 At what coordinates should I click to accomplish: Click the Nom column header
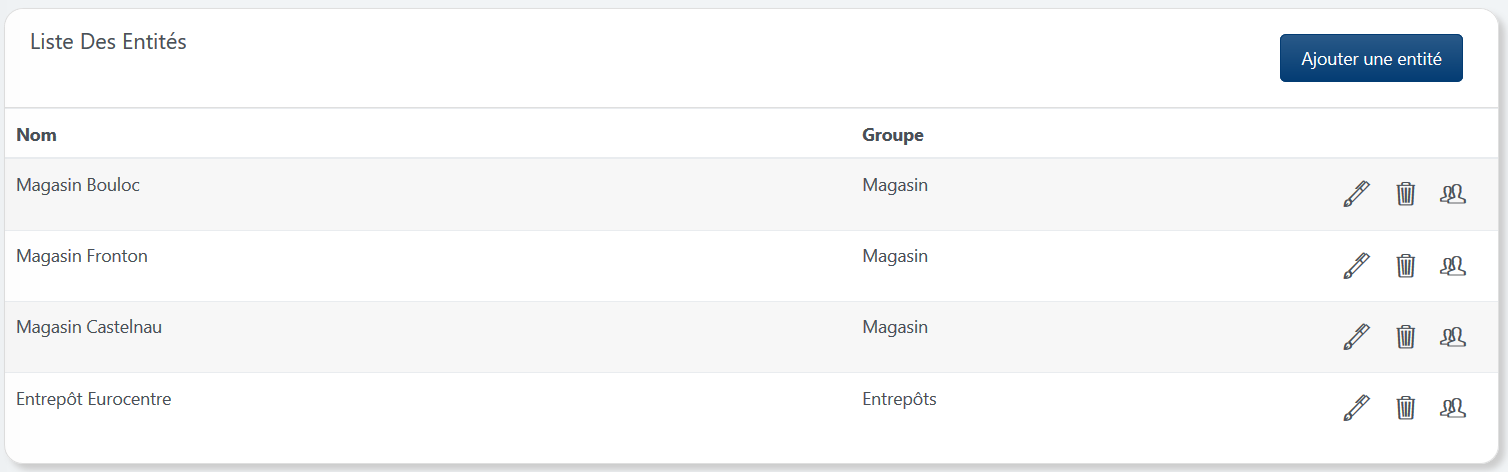[x=37, y=135]
